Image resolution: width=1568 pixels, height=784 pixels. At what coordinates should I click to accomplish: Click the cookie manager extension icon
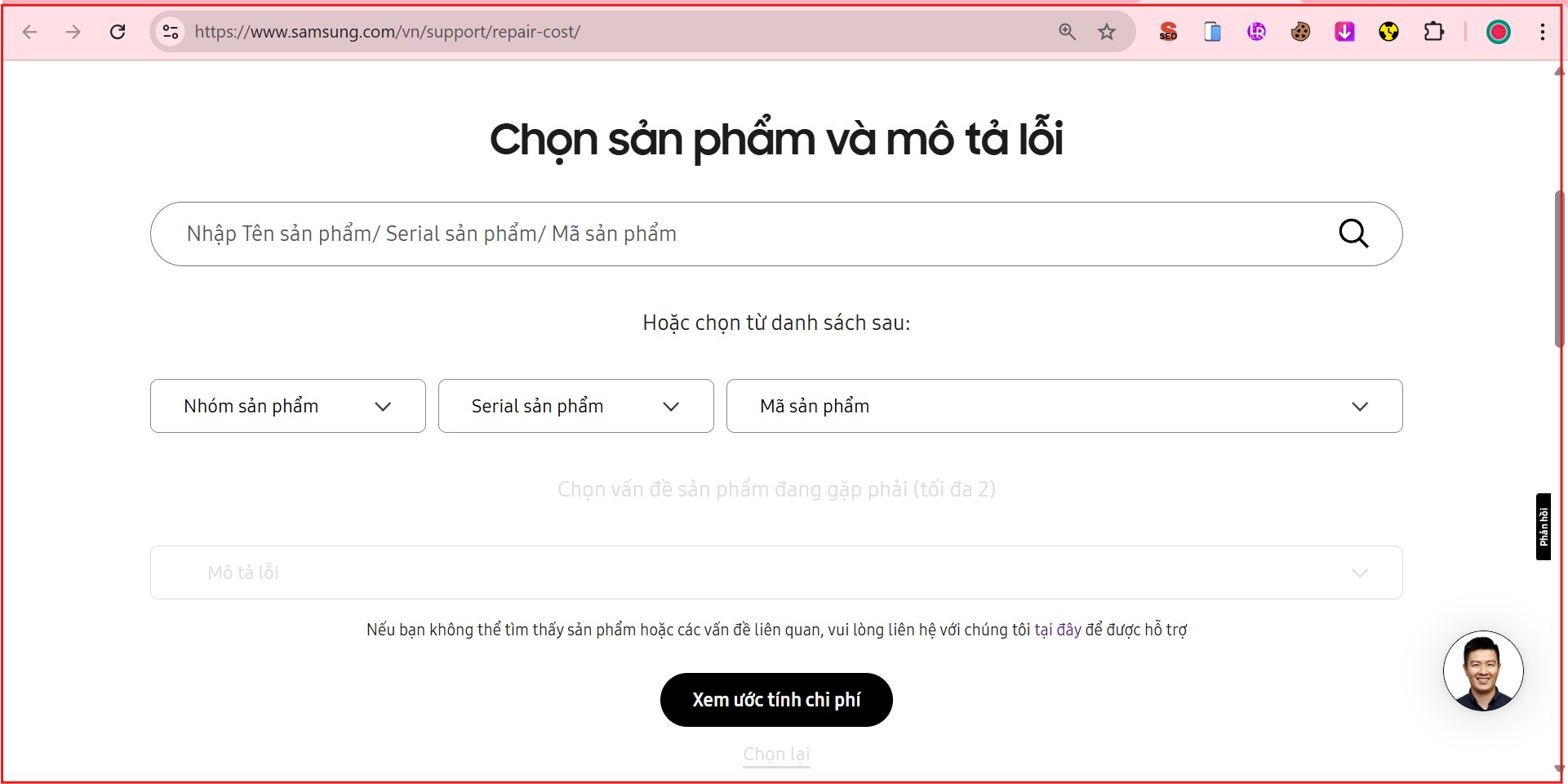point(1300,32)
